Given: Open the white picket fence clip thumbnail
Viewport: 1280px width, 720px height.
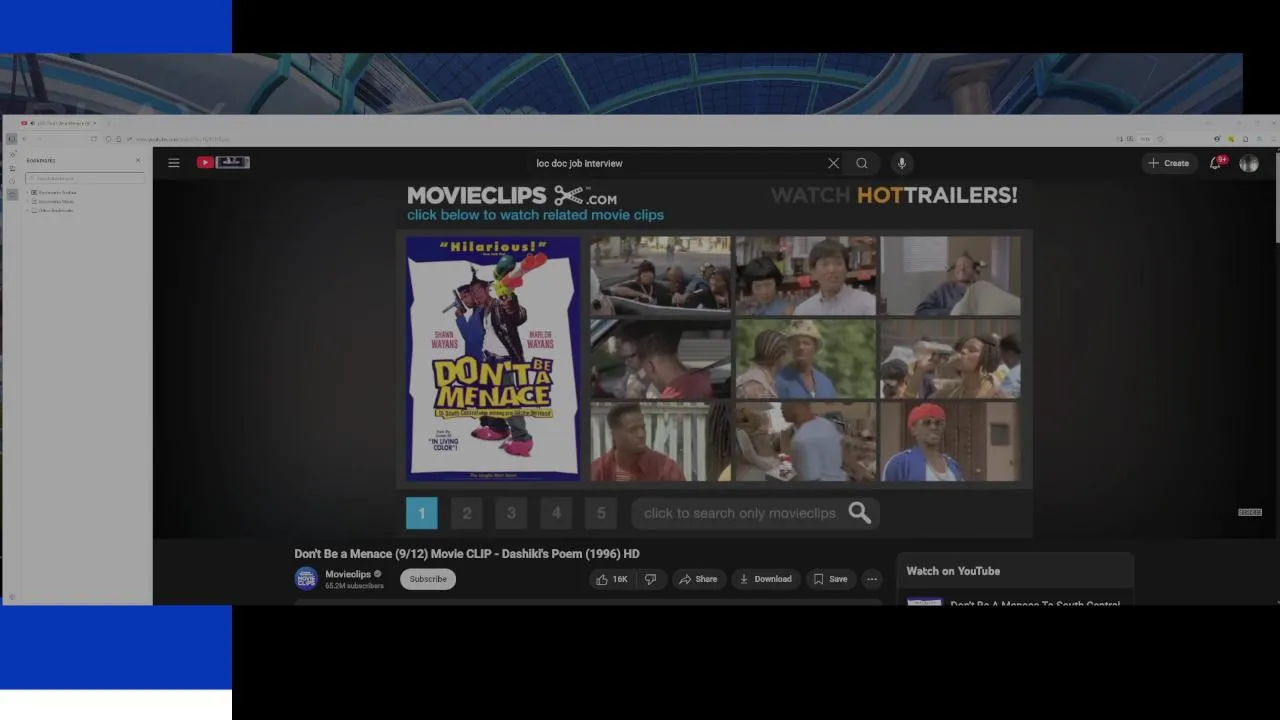Looking at the screenshot, I should [x=660, y=441].
